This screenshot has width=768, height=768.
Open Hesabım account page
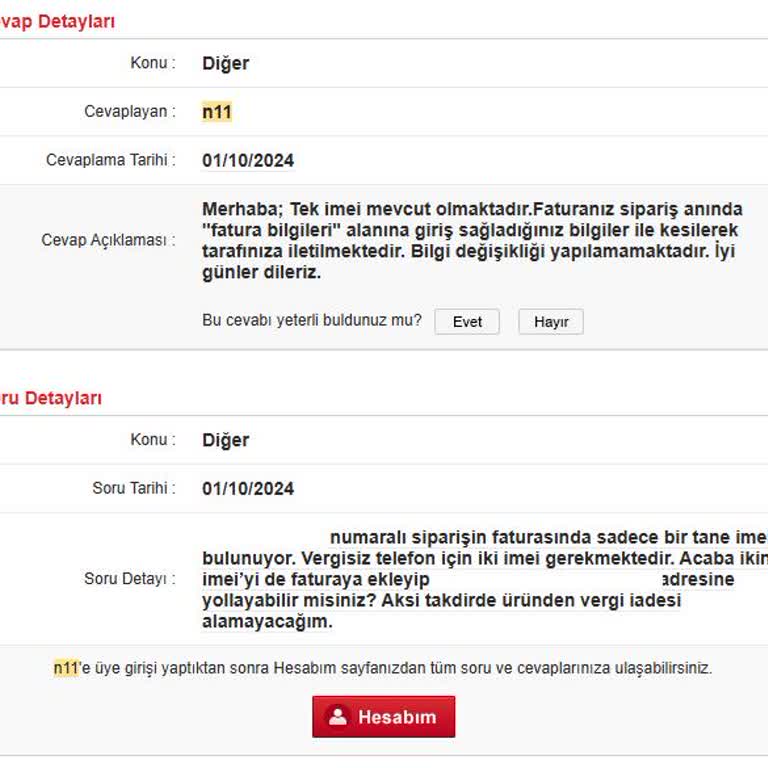click(x=384, y=717)
